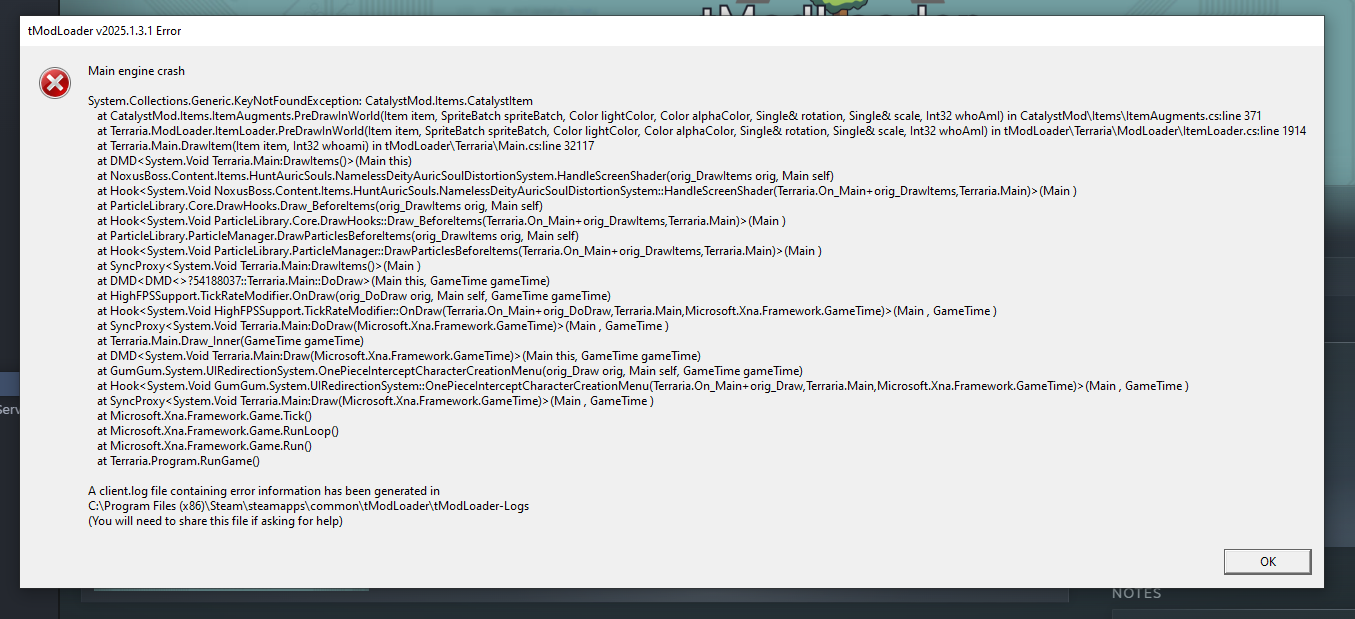Click the Terraria.Main.Draw_Inner stack line
This screenshot has height=619, width=1355.
[x=230, y=341]
